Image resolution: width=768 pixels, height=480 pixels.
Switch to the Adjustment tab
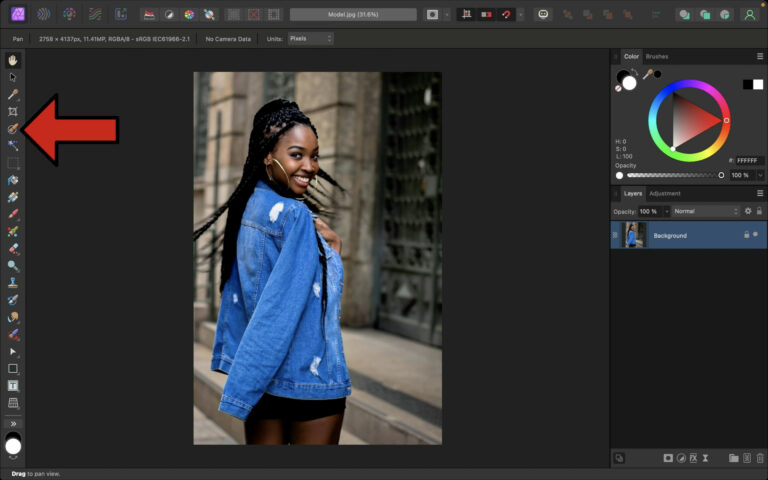[x=665, y=193]
